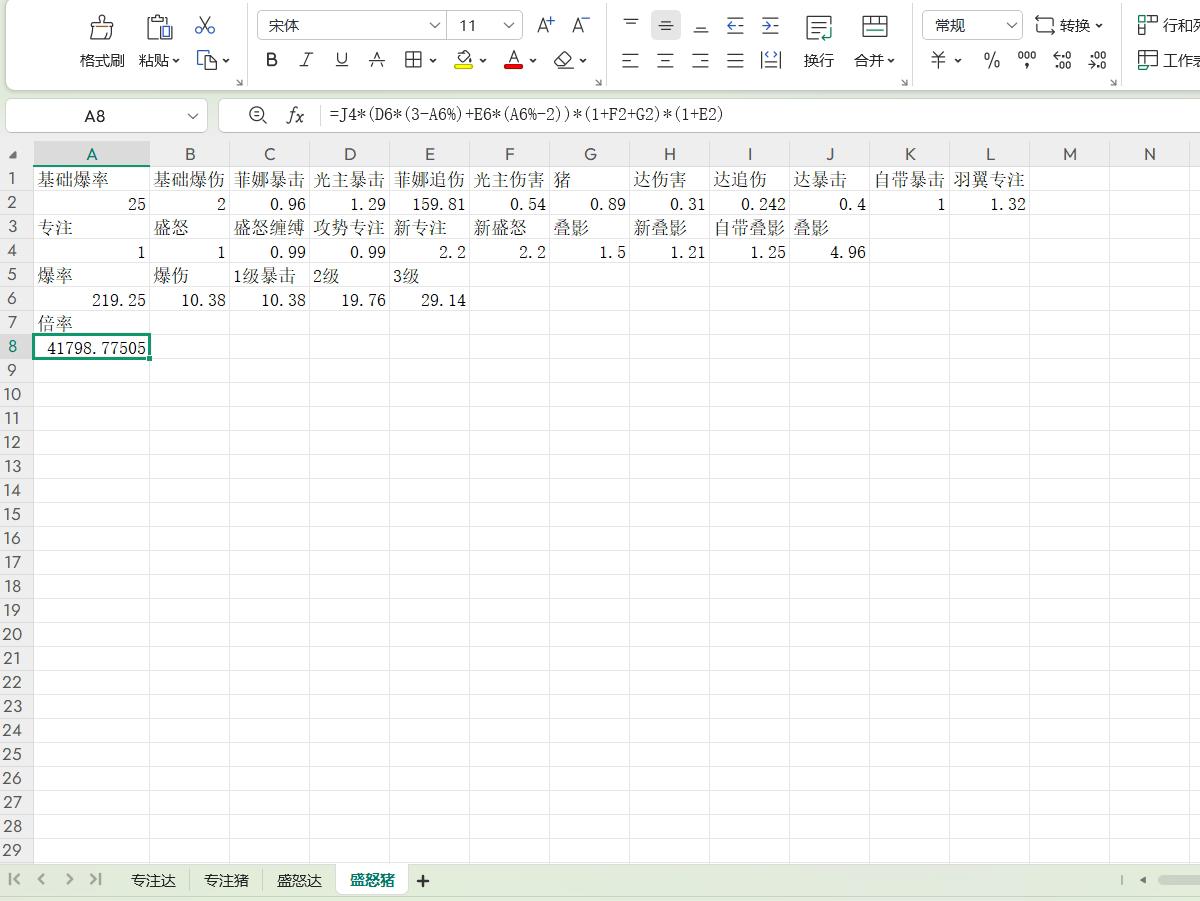1200x901 pixels.
Task: Click the fx insert function icon
Action: (x=295, y=116)
